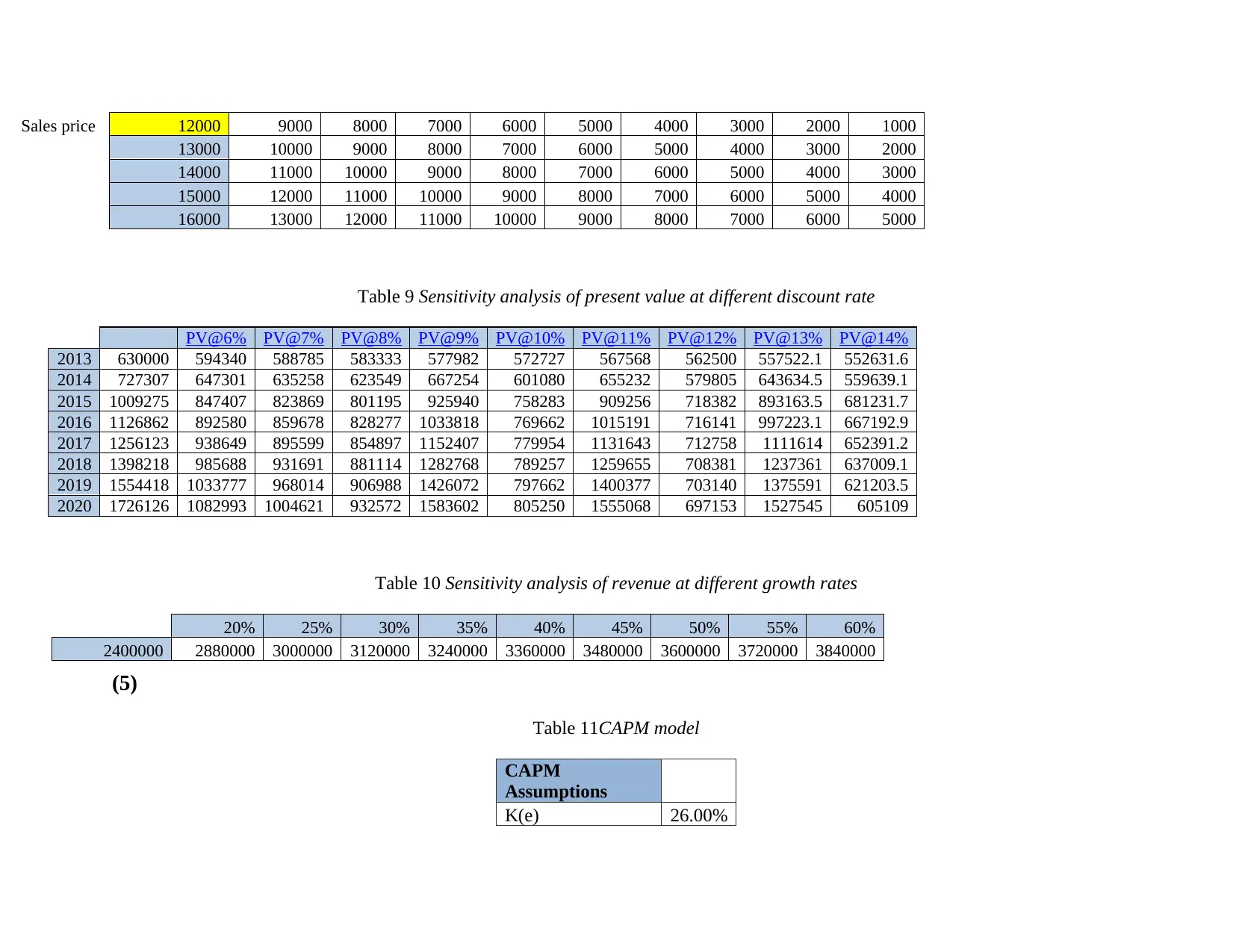Select the Table 10 caption text
Image resolution: width=1233 pixels, height=952 pixels.
(x=616, y=583)
